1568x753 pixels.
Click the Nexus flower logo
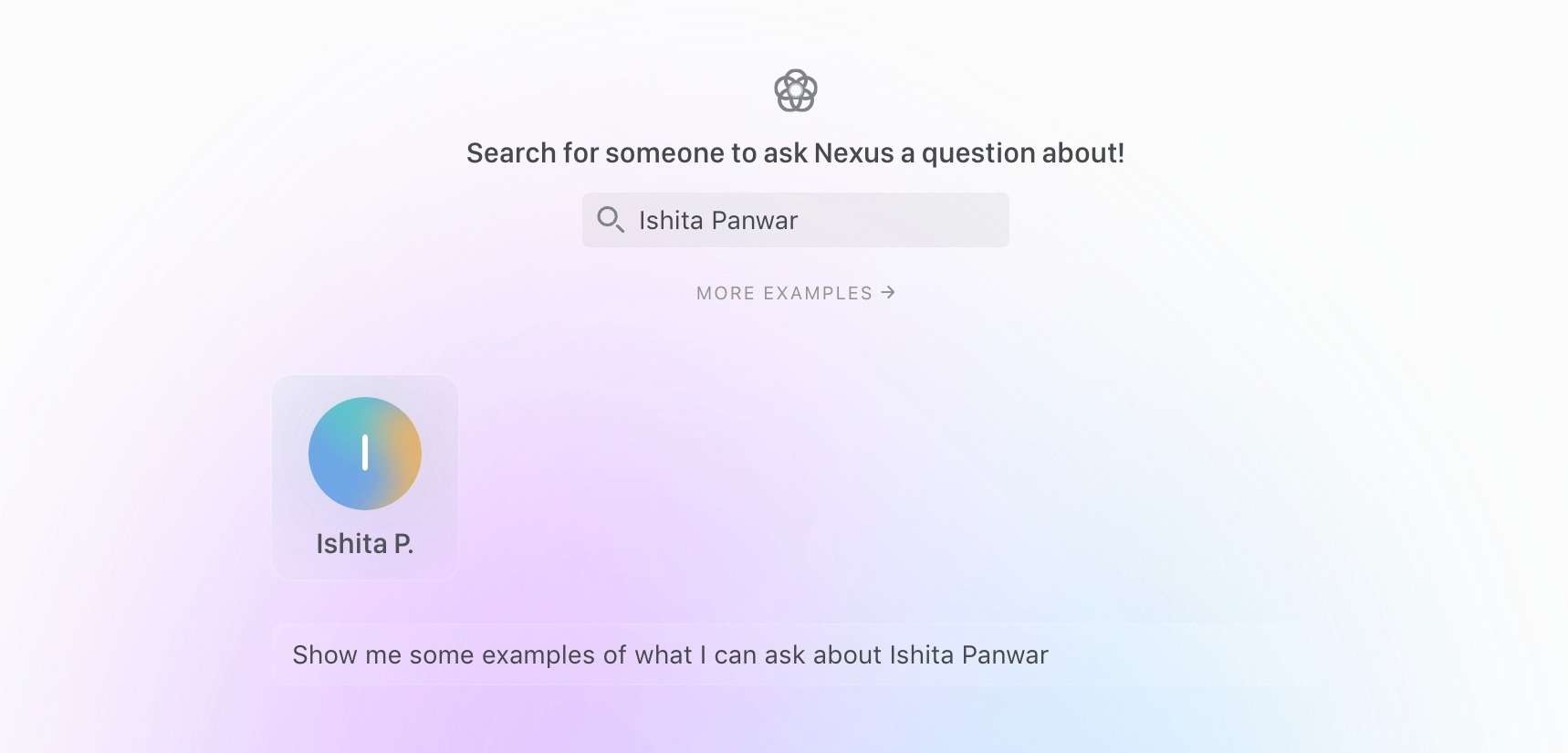[795, 90]
